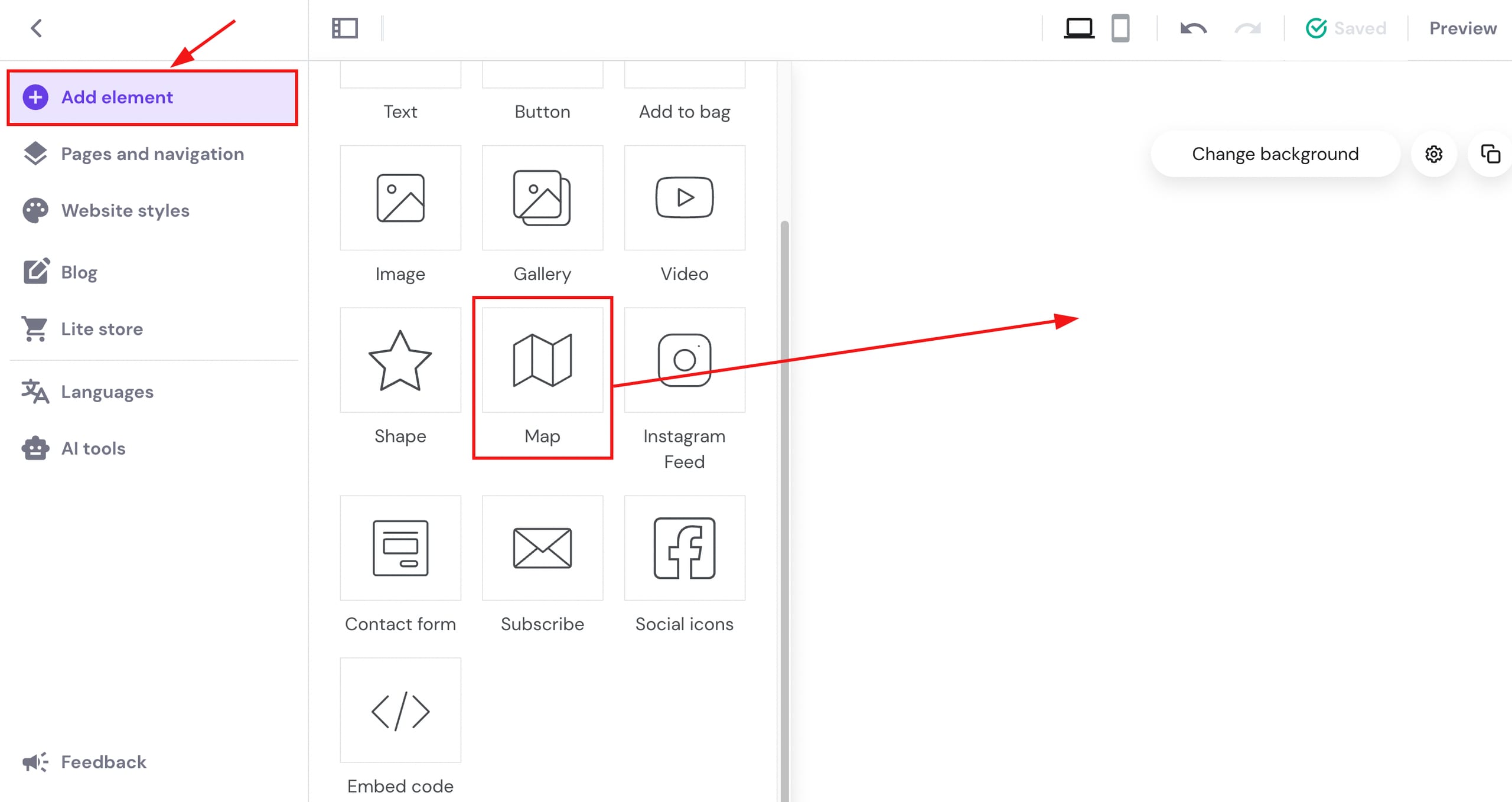Image resolution: width=1512 pixels, height=802 pixels.
Task: Undo the last action
Action: (1193, 28)
